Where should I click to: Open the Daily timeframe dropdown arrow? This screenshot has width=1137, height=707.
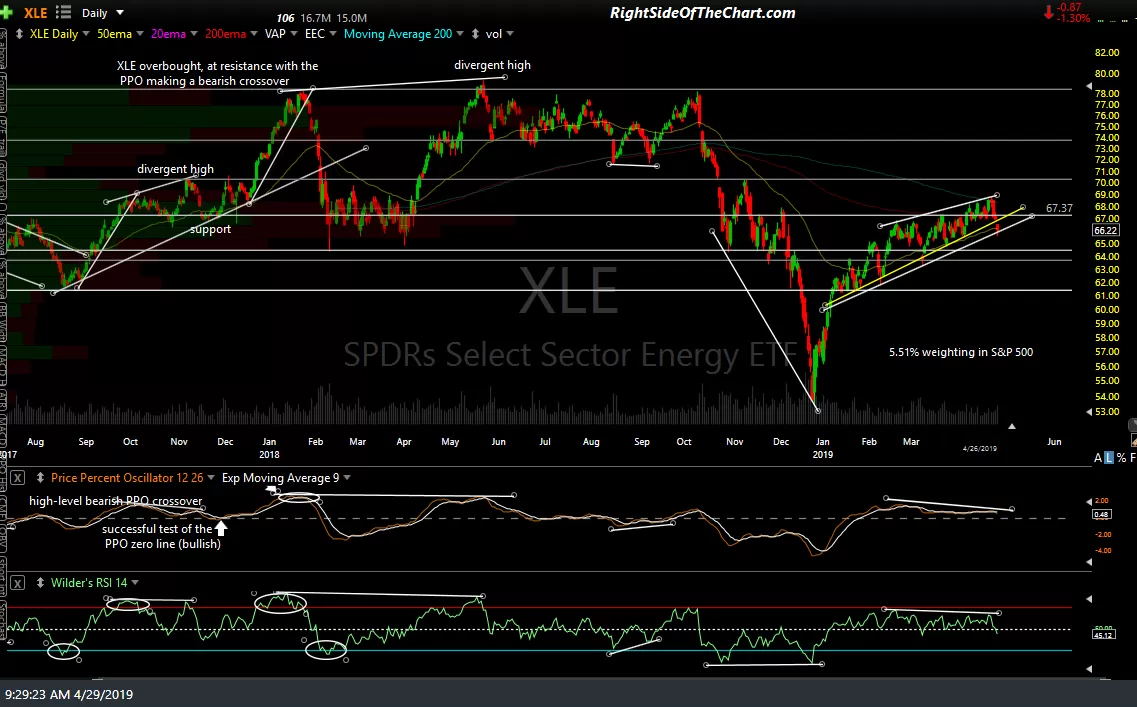click(x=120, y=12)
